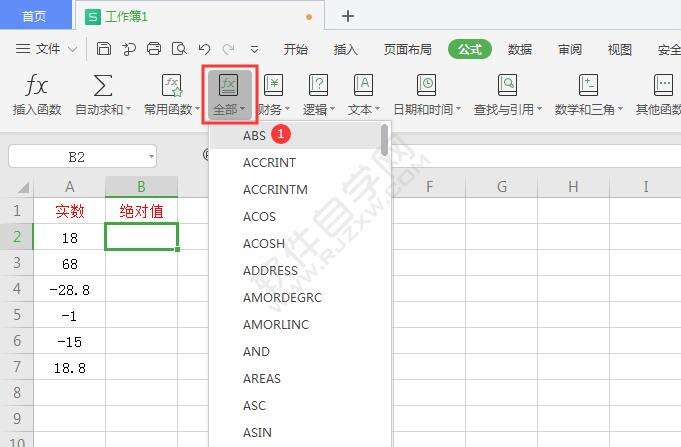Click the Print icon in quick toolbar
This screenshot has height=447, width=681.
click(154, 49)
